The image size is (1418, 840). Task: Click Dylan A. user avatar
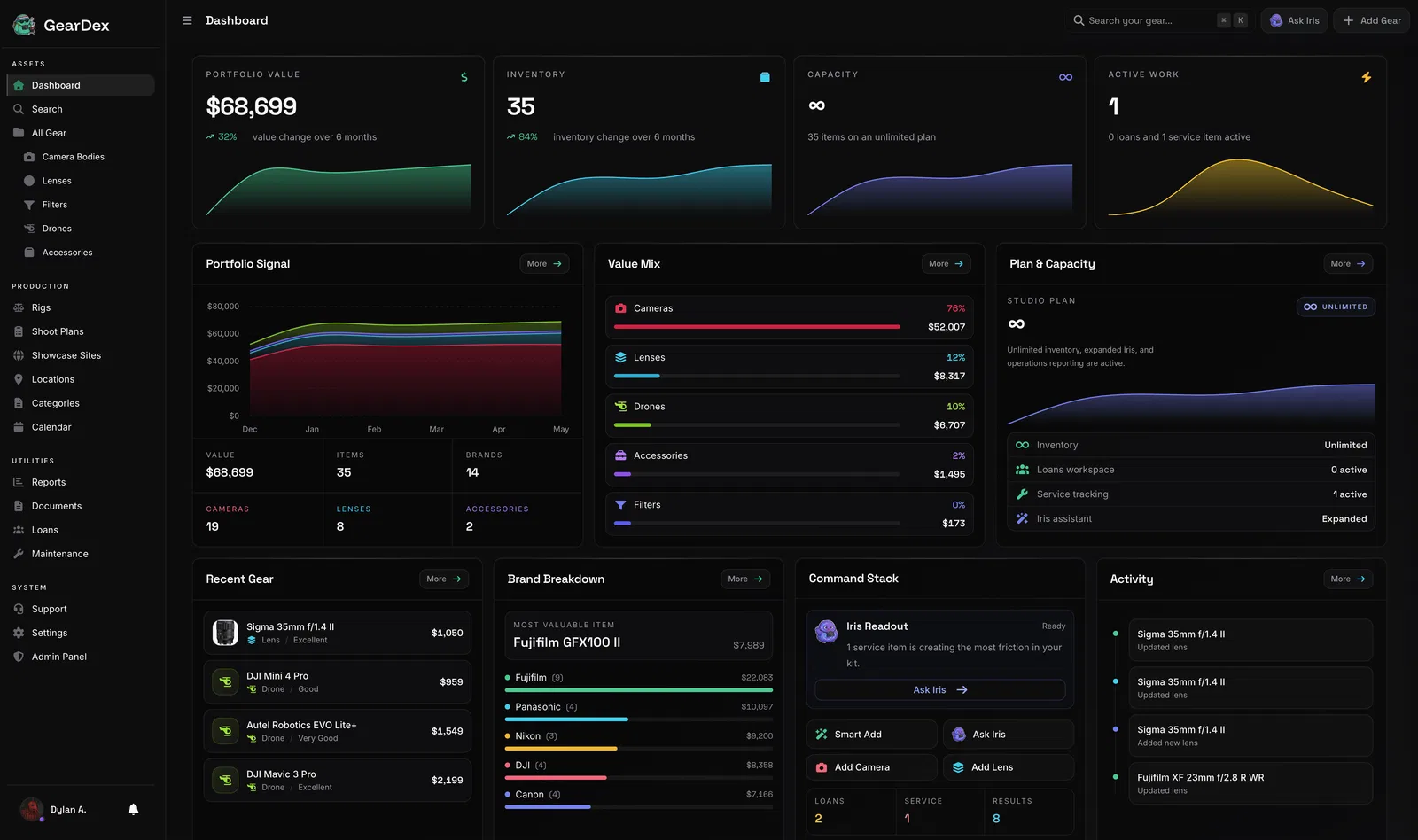pos(32,809)
